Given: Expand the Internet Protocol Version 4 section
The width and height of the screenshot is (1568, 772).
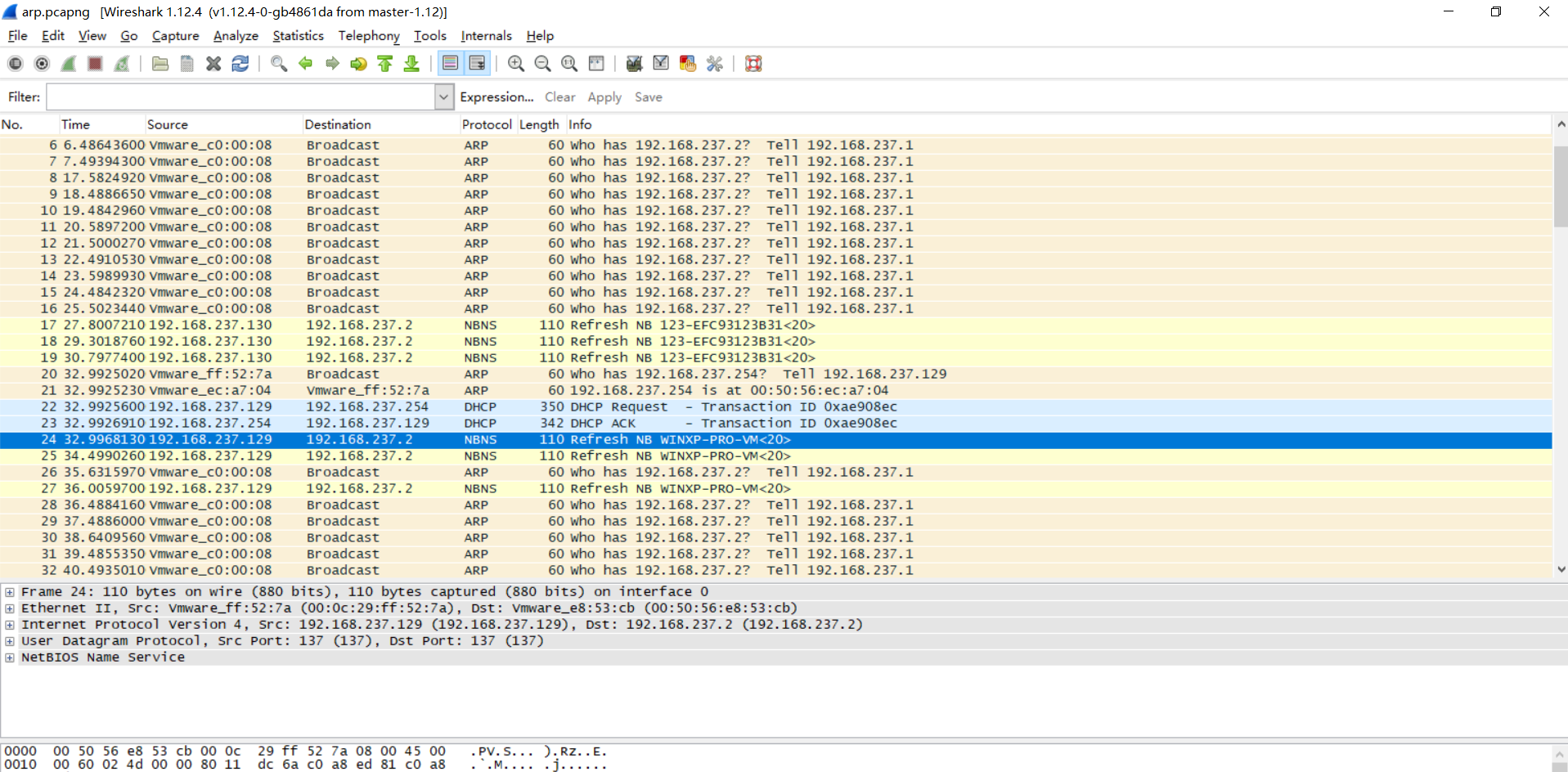Looking at the screenshot, I should (x=10, y=625).
